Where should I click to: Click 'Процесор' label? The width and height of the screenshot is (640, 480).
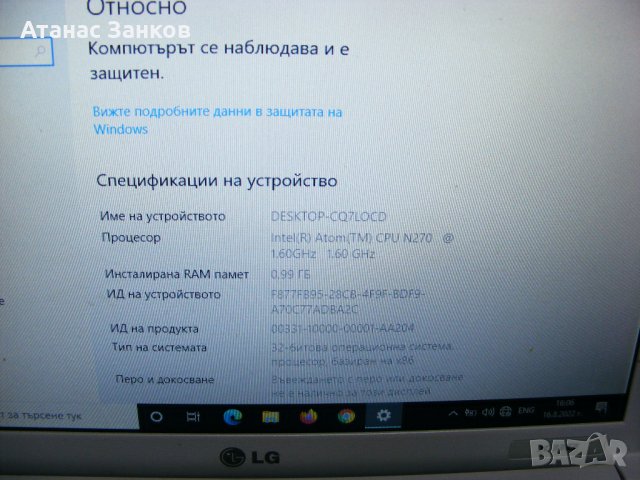coord(131,238)
